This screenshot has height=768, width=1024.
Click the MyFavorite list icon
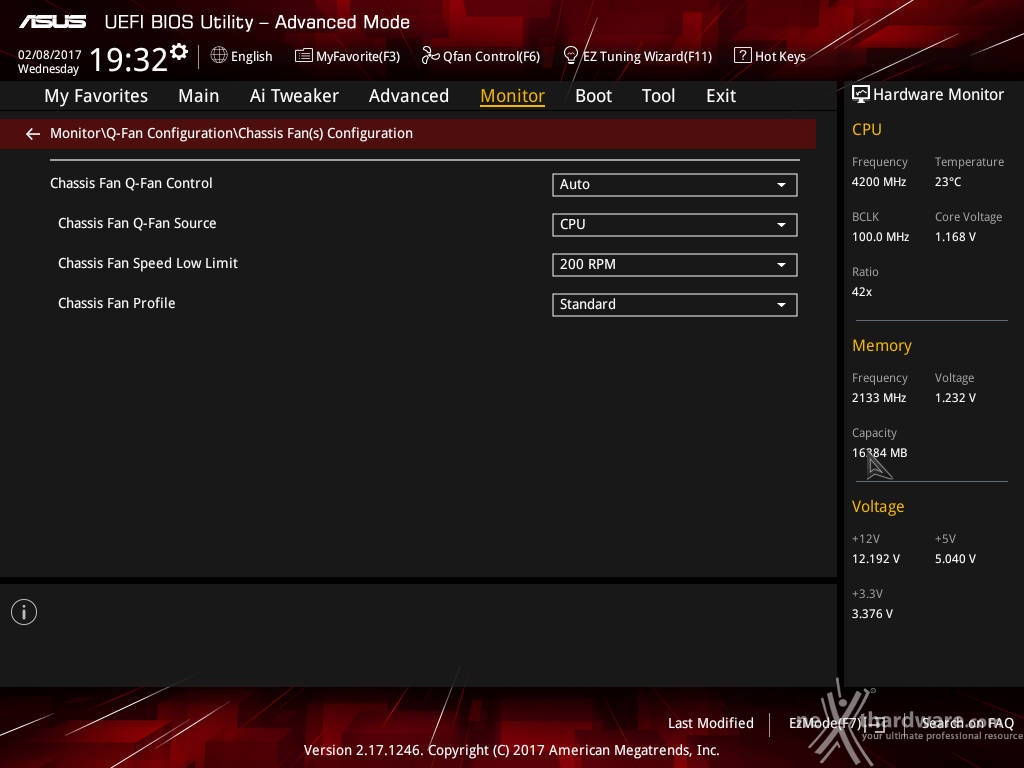click(304, 56)
